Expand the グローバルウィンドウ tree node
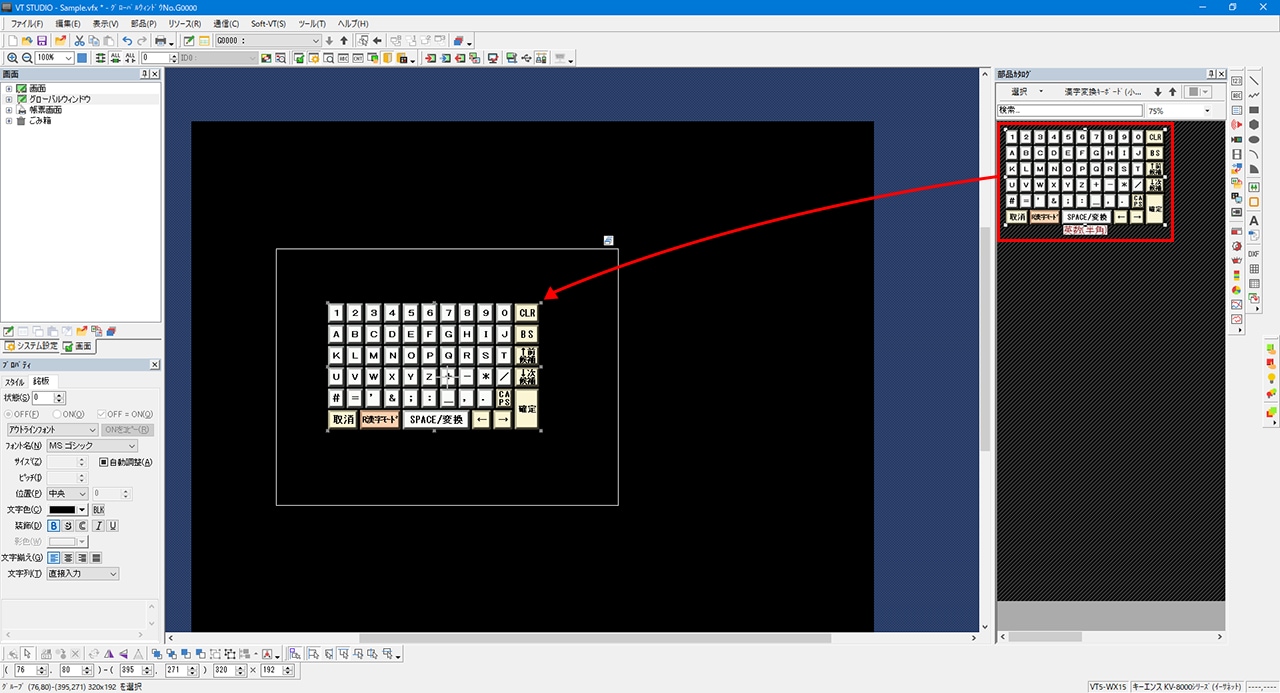Screen dimensions: 1280x693 point(9,99)
